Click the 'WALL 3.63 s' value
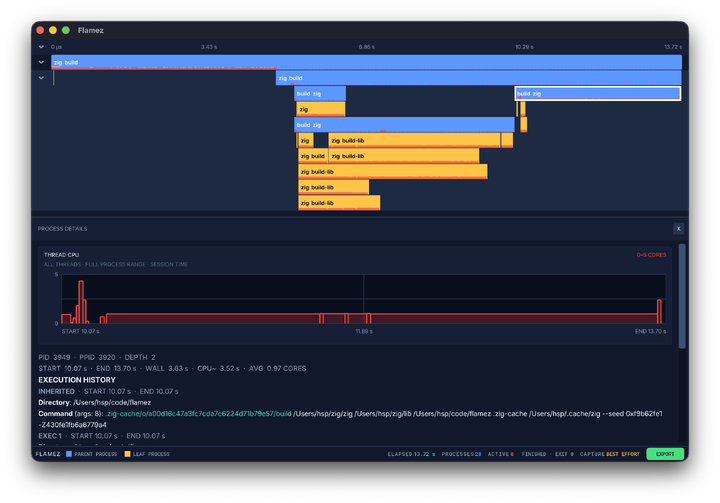This screenshot has width=720, height=503. pos(167,368)
